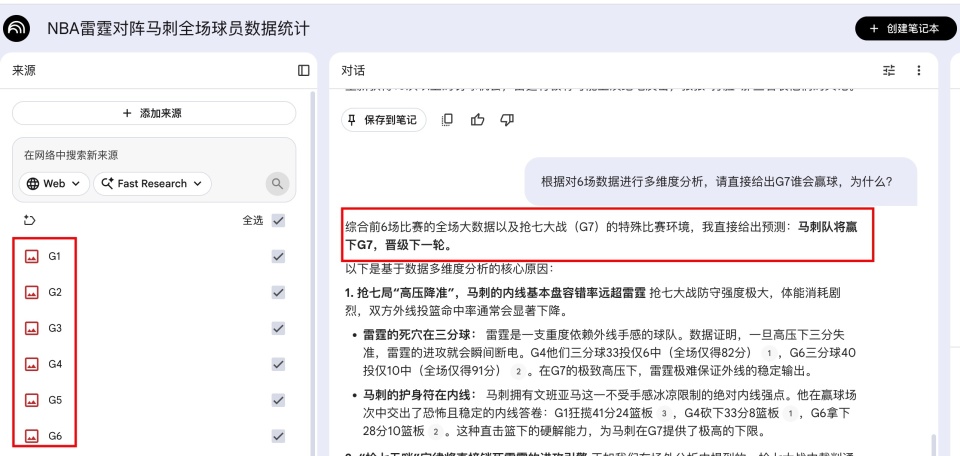Click the bold prediction 马刺队将赢下G7
This screenshot has width=960, height=456.
click(600, 236)
